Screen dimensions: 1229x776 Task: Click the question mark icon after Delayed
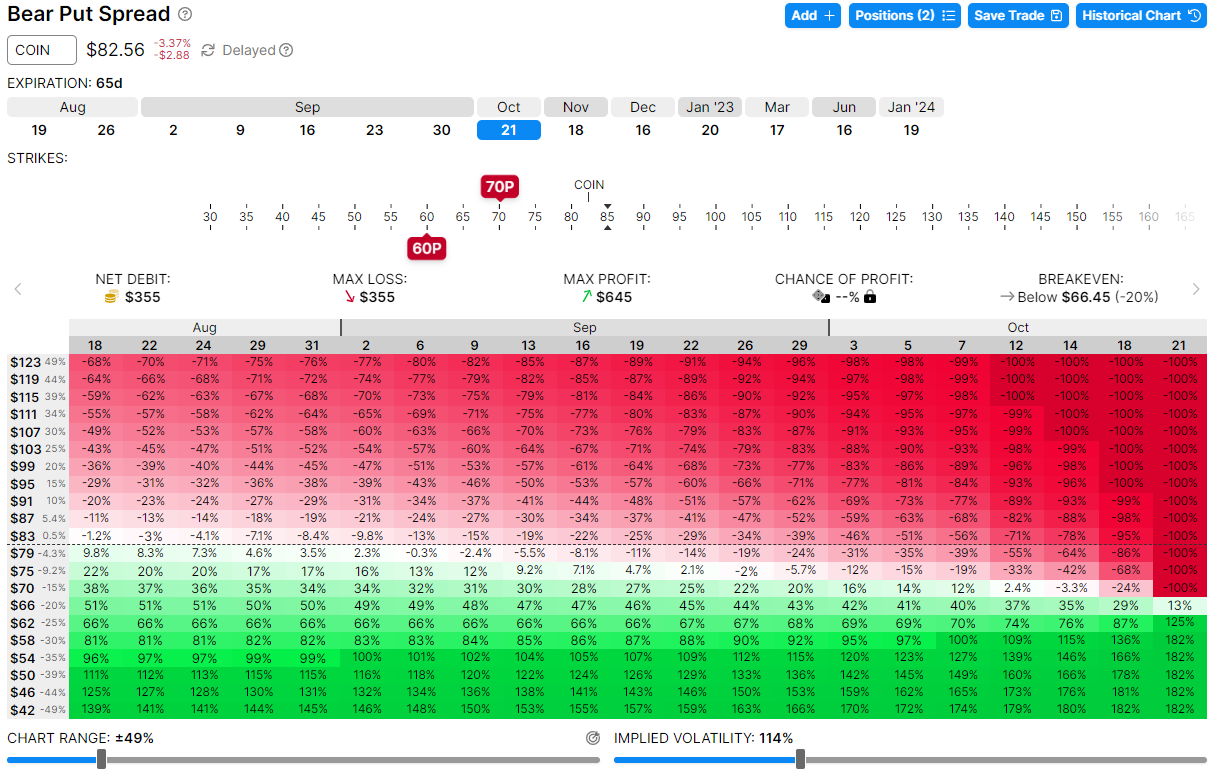(287, 50)
